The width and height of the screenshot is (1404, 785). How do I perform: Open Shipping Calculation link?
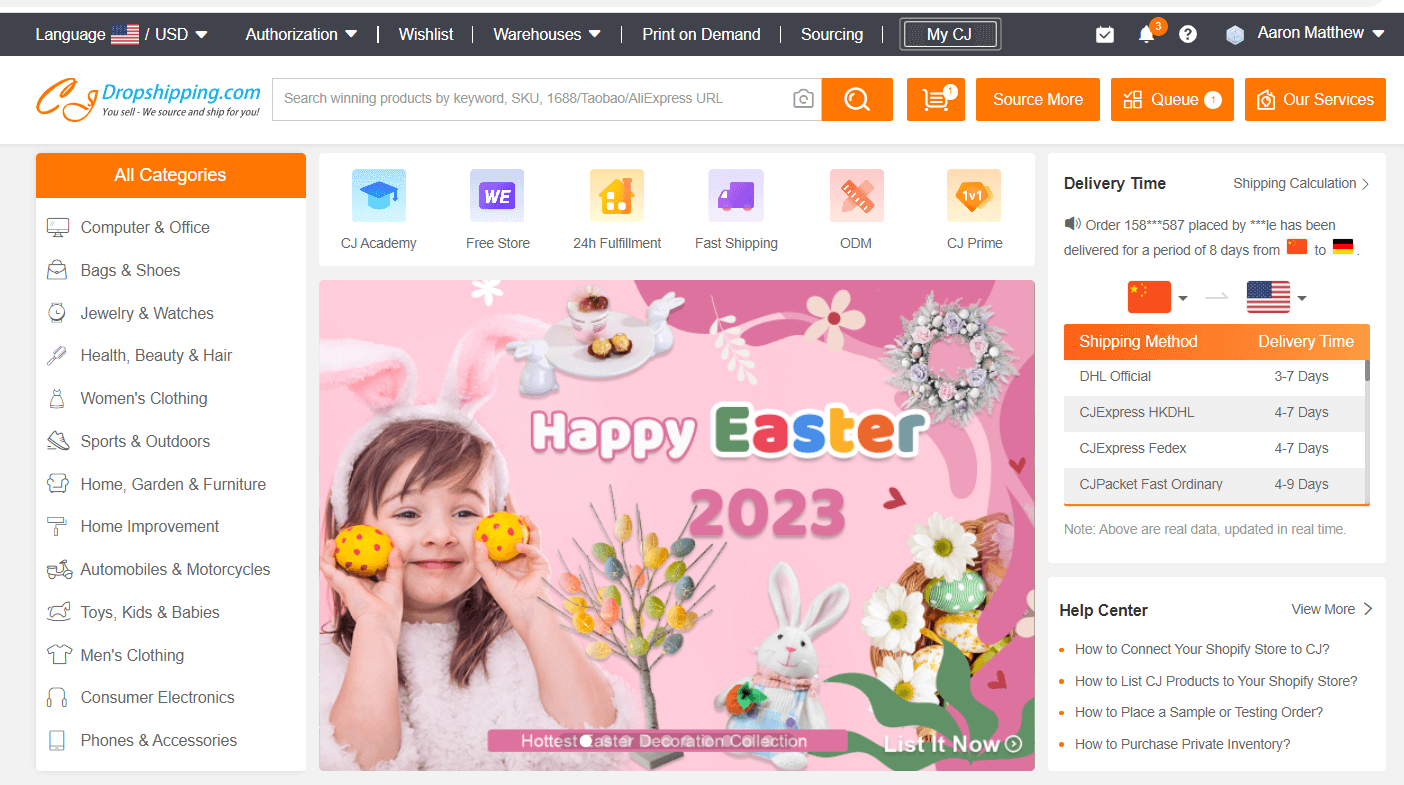[1301, 183]
